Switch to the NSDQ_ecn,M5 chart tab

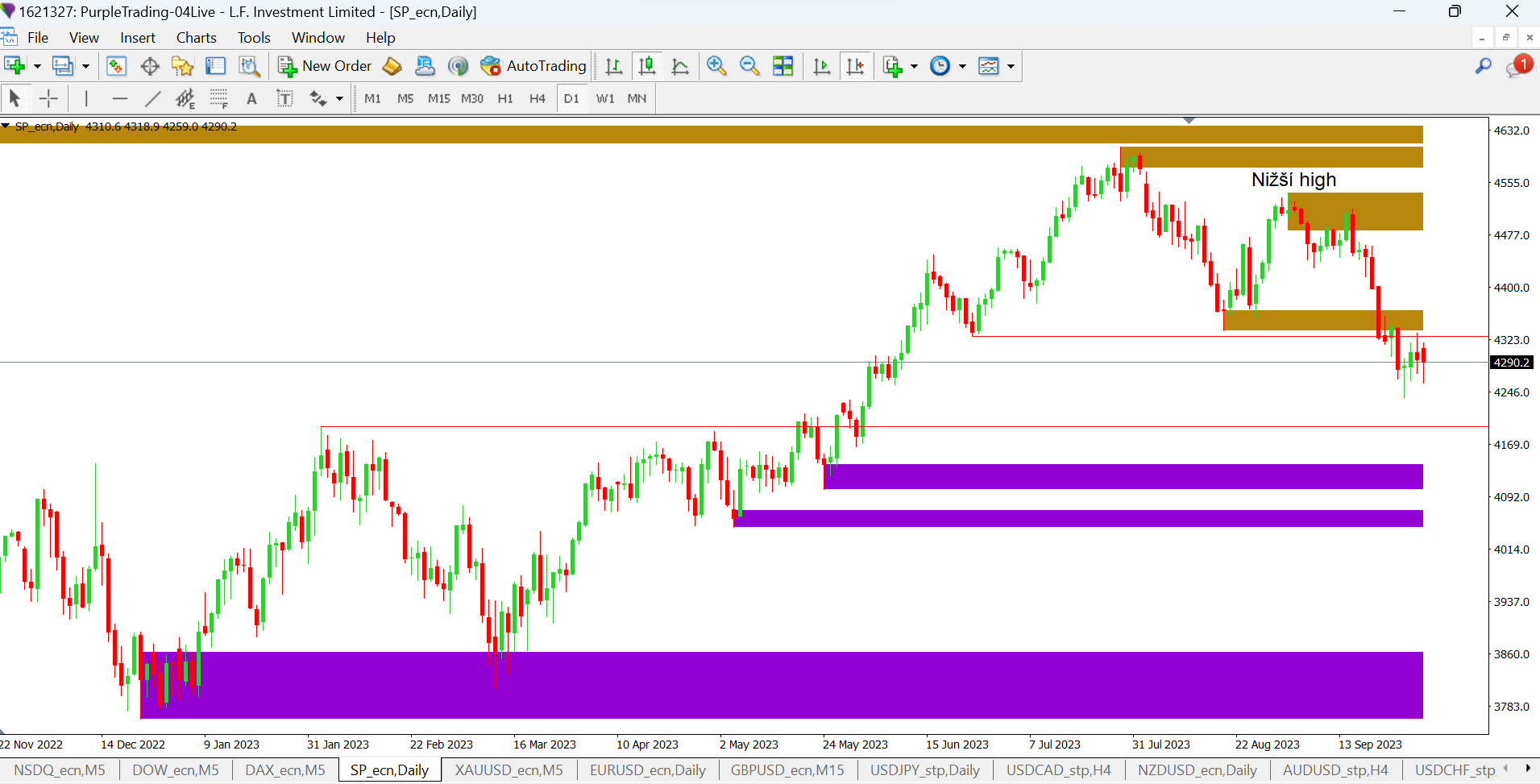tap(60, 770)
